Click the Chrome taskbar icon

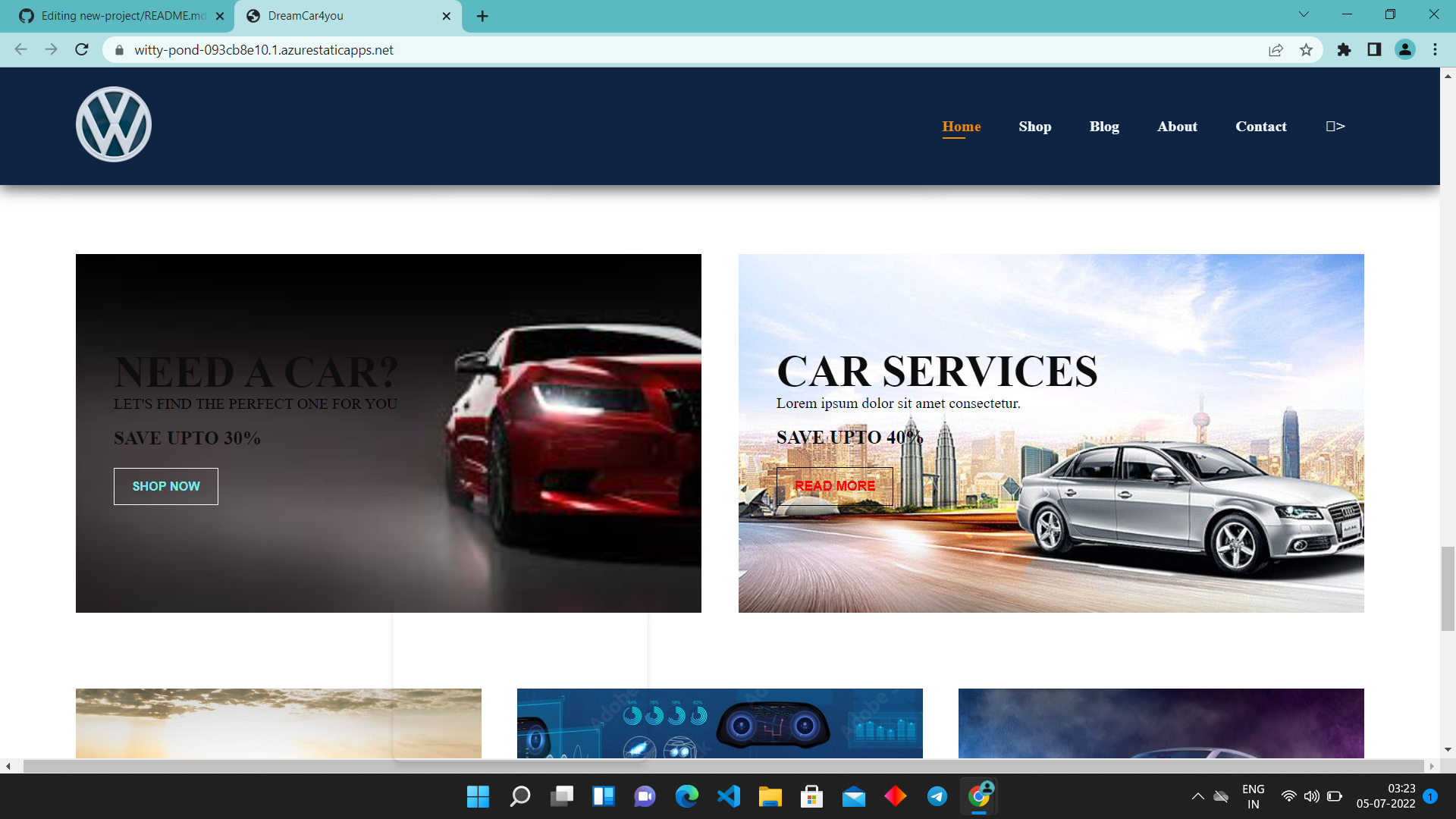pos(979,796)
